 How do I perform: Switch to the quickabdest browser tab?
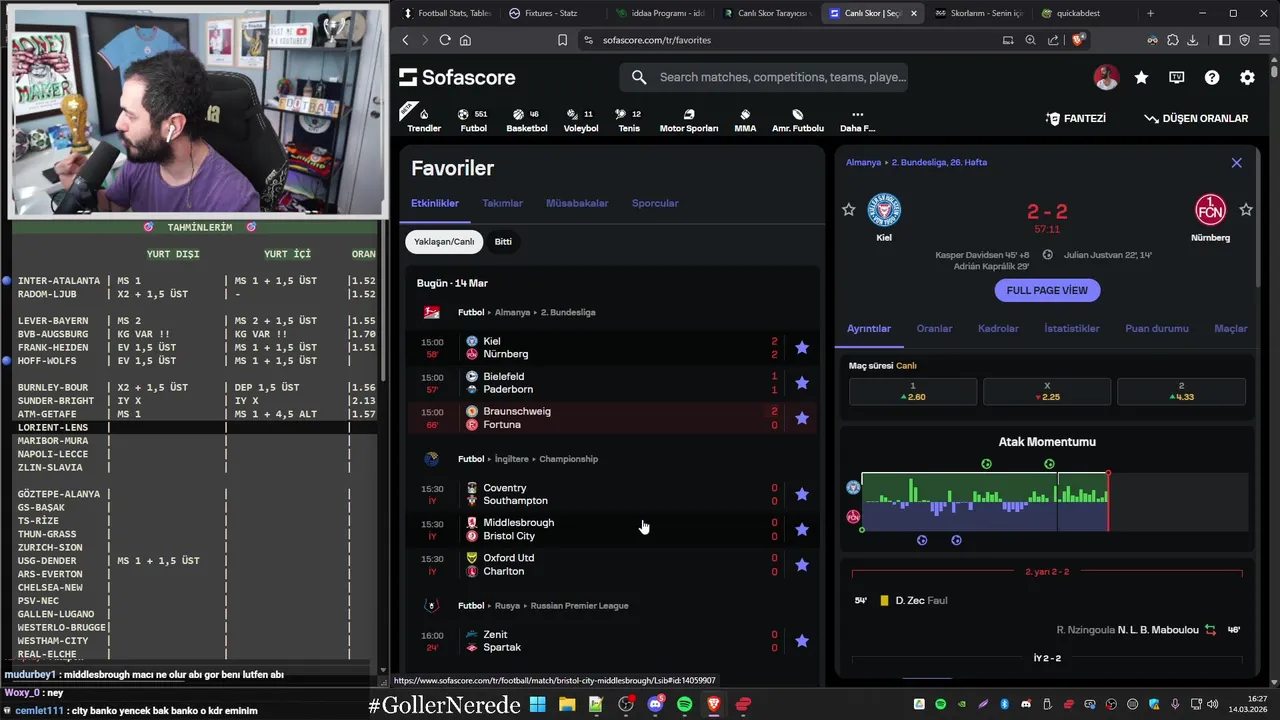coord(1078,13)
